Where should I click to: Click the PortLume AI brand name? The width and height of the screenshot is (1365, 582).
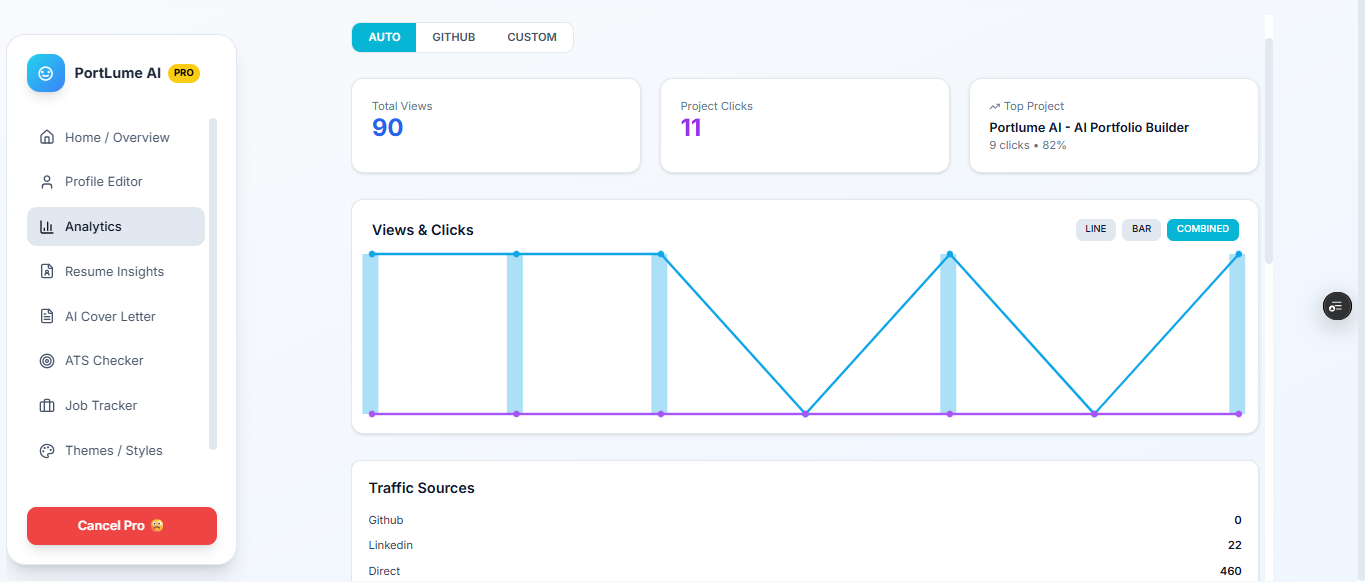(118, 73)
